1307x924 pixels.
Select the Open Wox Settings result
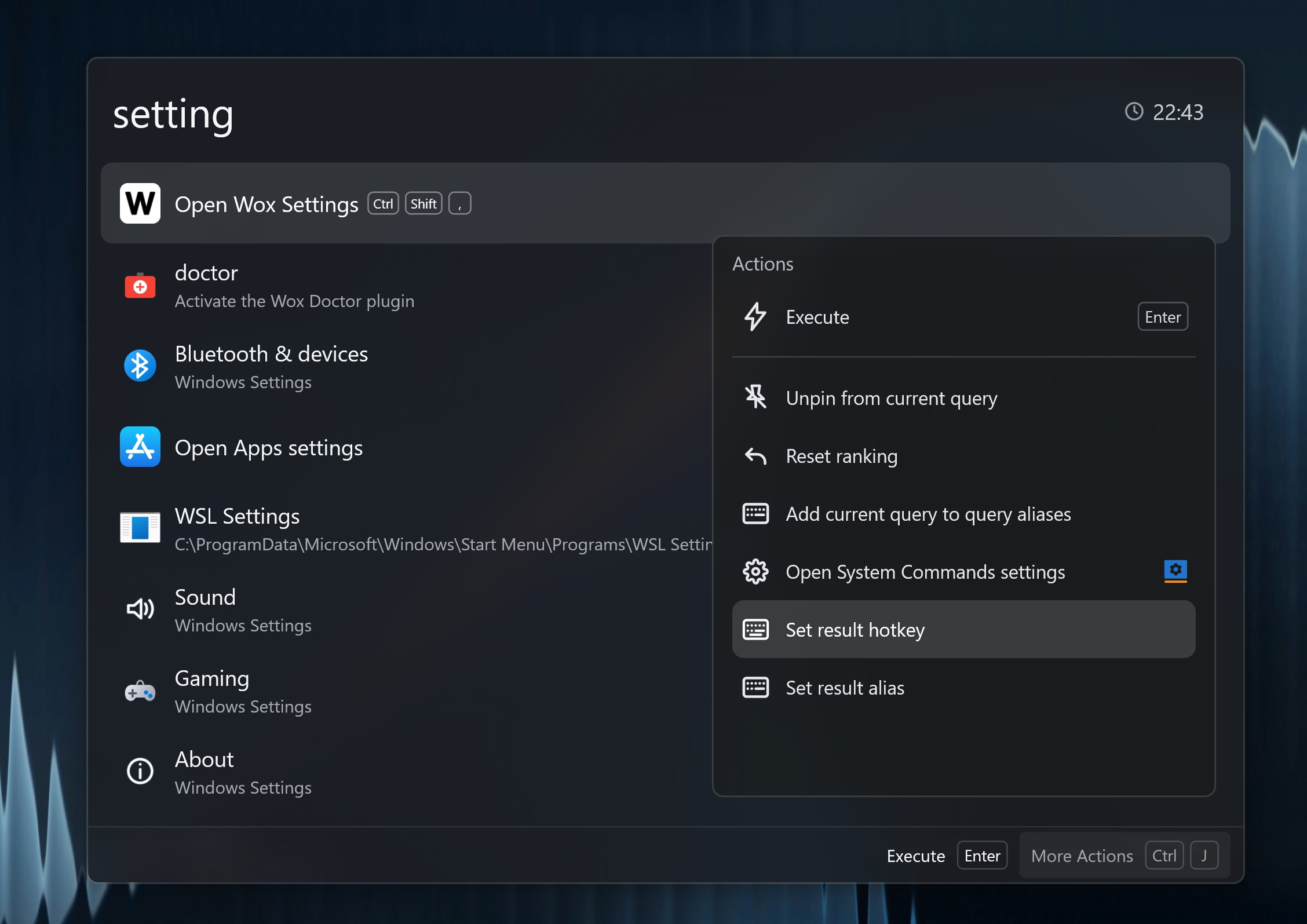point(665,203)
